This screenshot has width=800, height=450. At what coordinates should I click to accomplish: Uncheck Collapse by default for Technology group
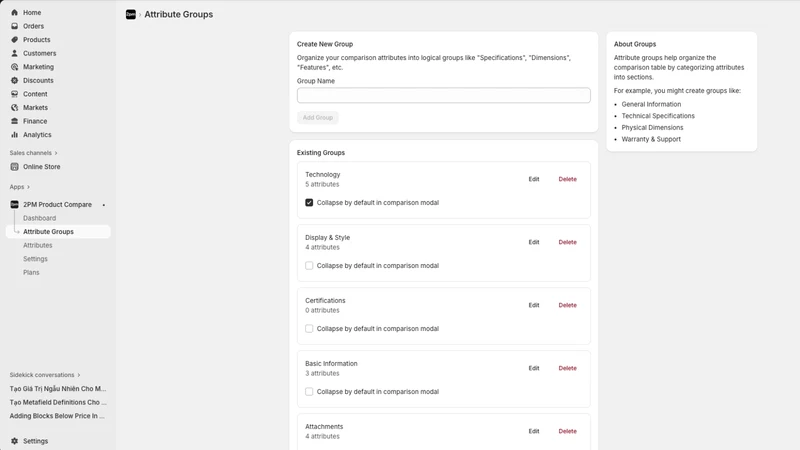[309, 203]
